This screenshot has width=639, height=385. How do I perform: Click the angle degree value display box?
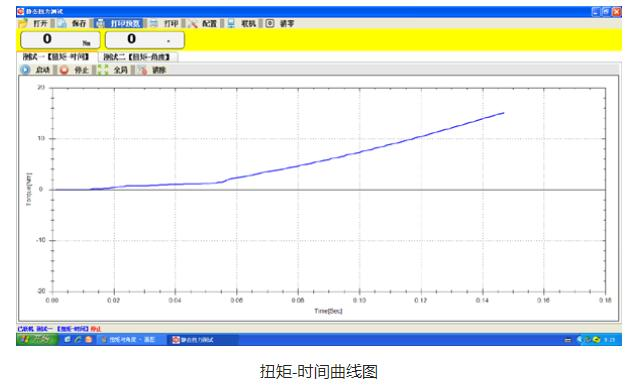pos(145,40)
